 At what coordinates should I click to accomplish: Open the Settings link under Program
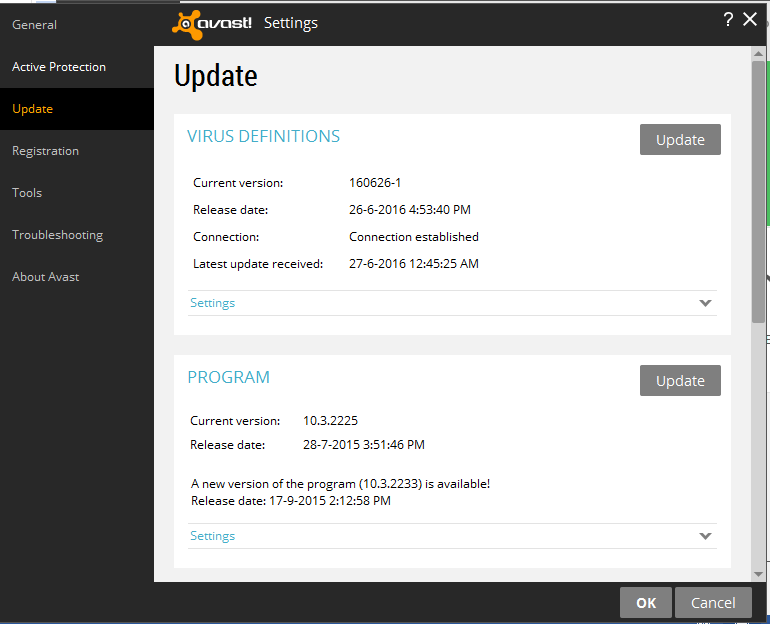pyautogui.click(x=213, y=536)
